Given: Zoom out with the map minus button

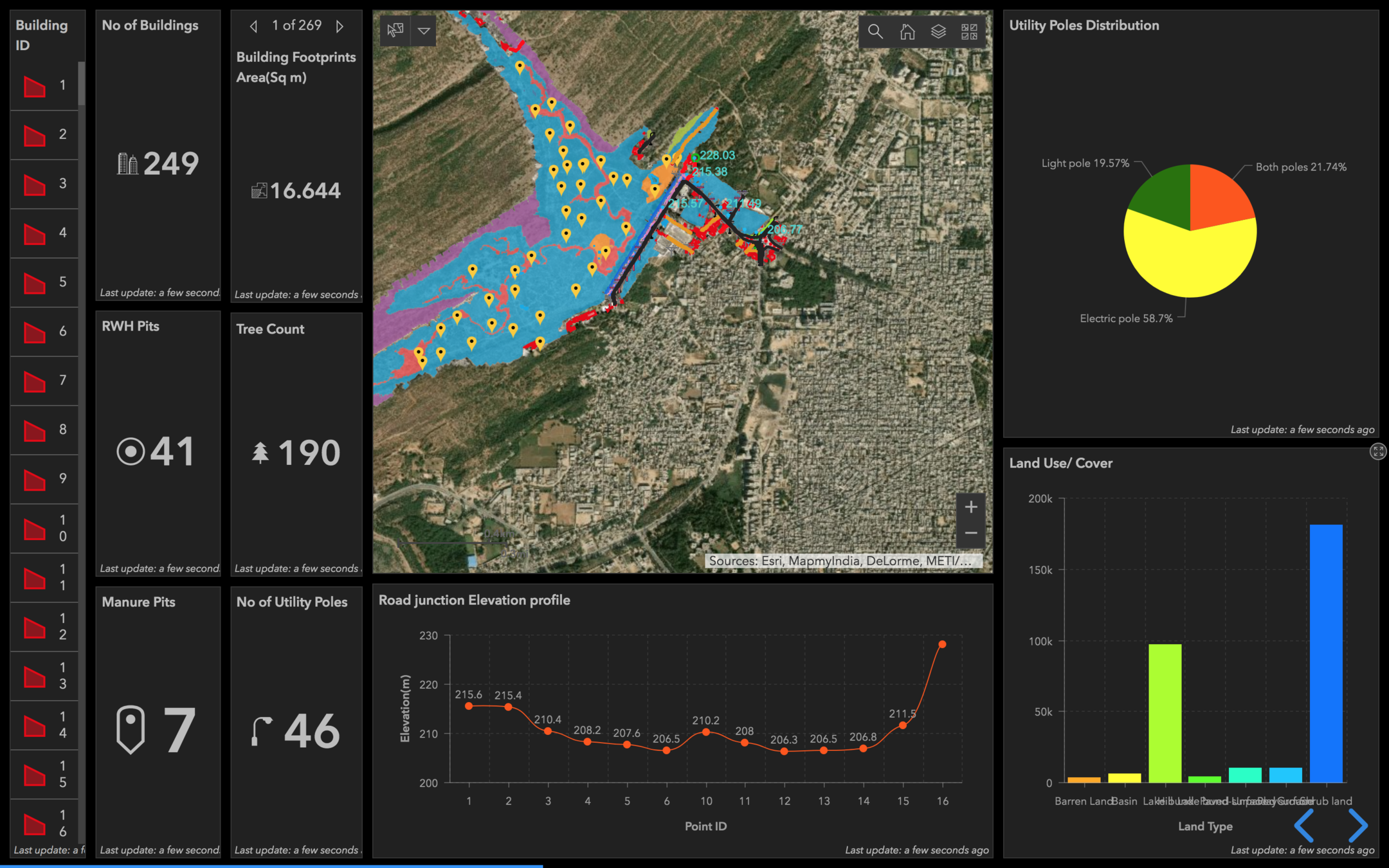Looking at the screenshot, I should [x=971, y=533].
